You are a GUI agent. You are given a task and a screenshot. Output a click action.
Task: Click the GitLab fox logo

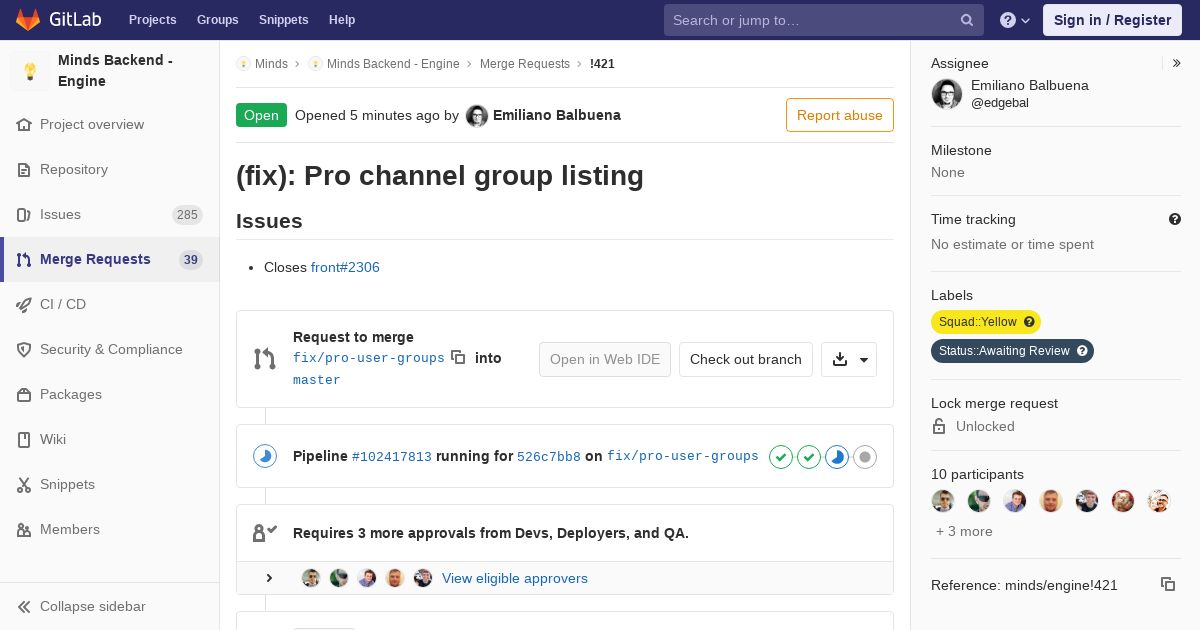[28, 20]
